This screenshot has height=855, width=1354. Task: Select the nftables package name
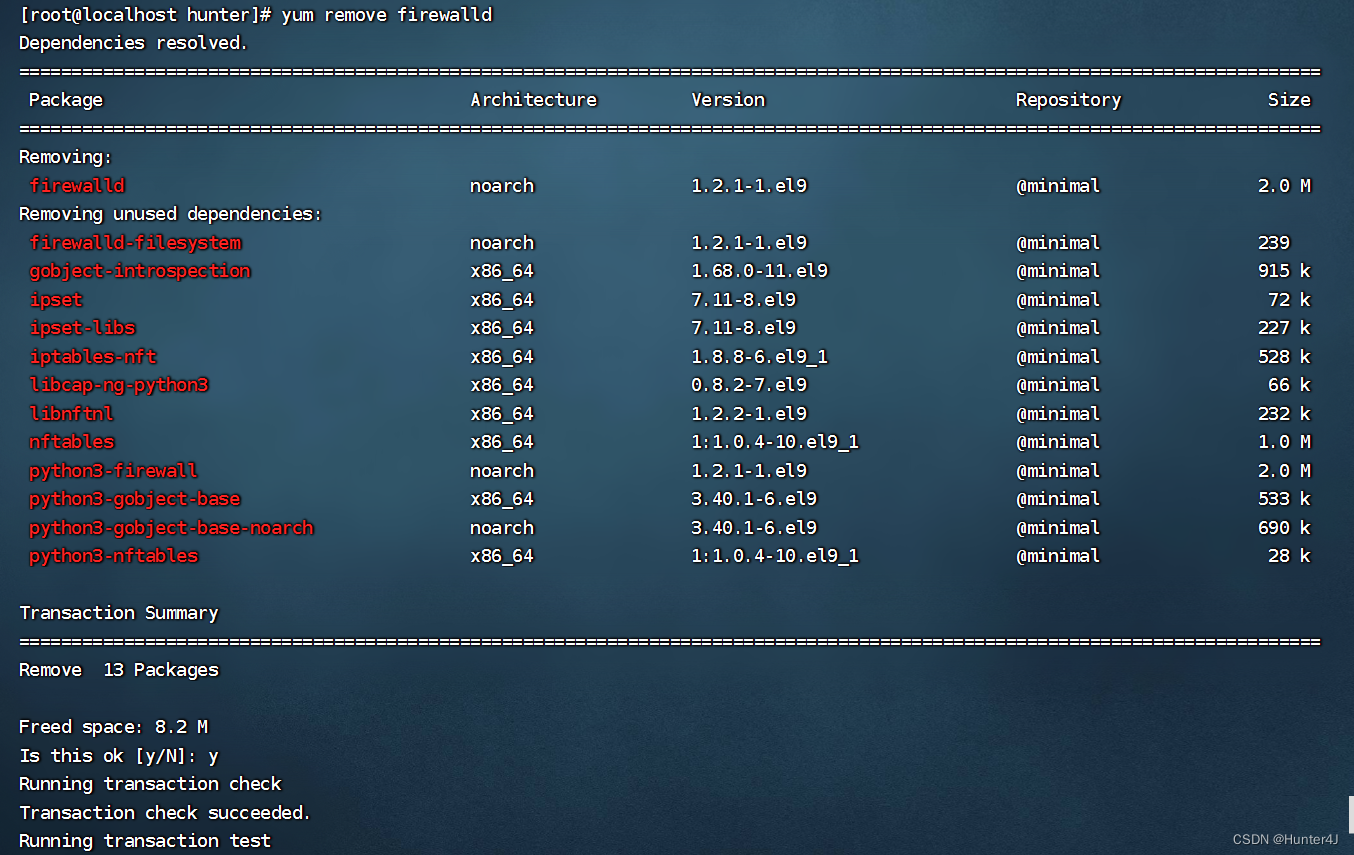71,442
